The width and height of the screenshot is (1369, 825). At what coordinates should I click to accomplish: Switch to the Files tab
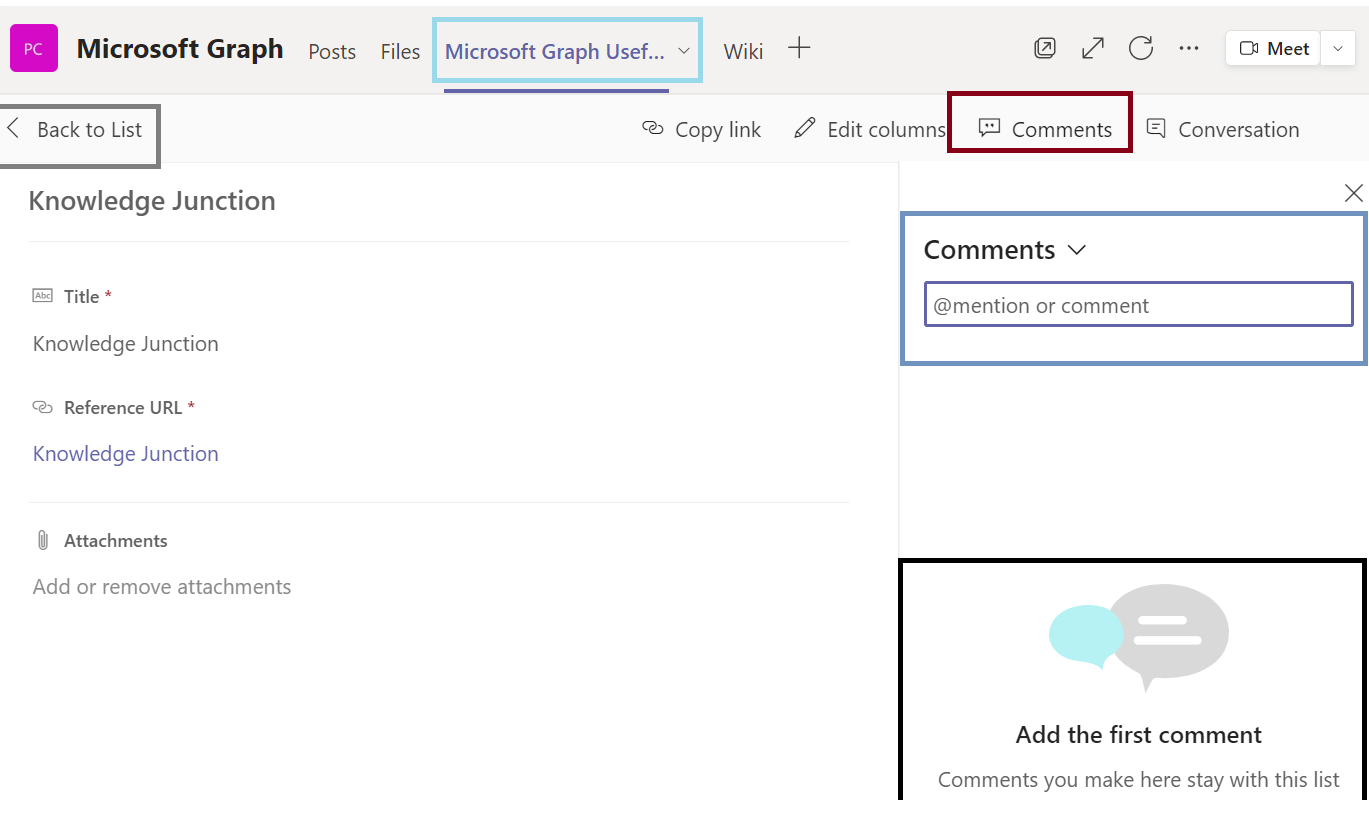point(400,52)
